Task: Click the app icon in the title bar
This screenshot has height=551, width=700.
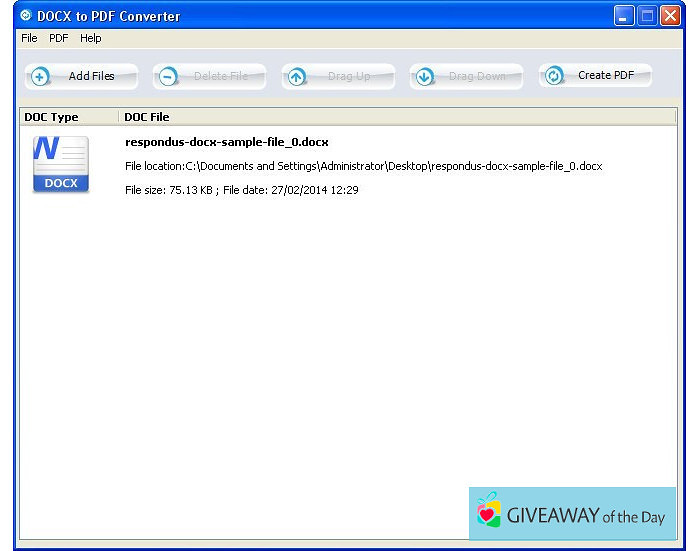Action: [26, 15]
